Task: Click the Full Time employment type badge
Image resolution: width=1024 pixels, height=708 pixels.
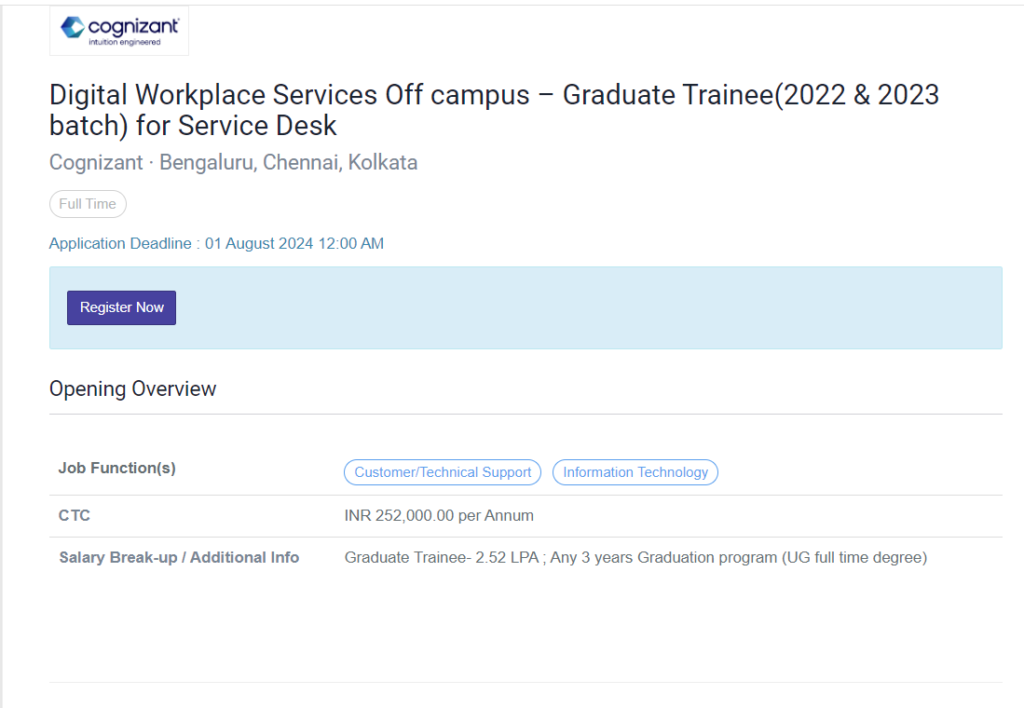Action: click(87, 204)
